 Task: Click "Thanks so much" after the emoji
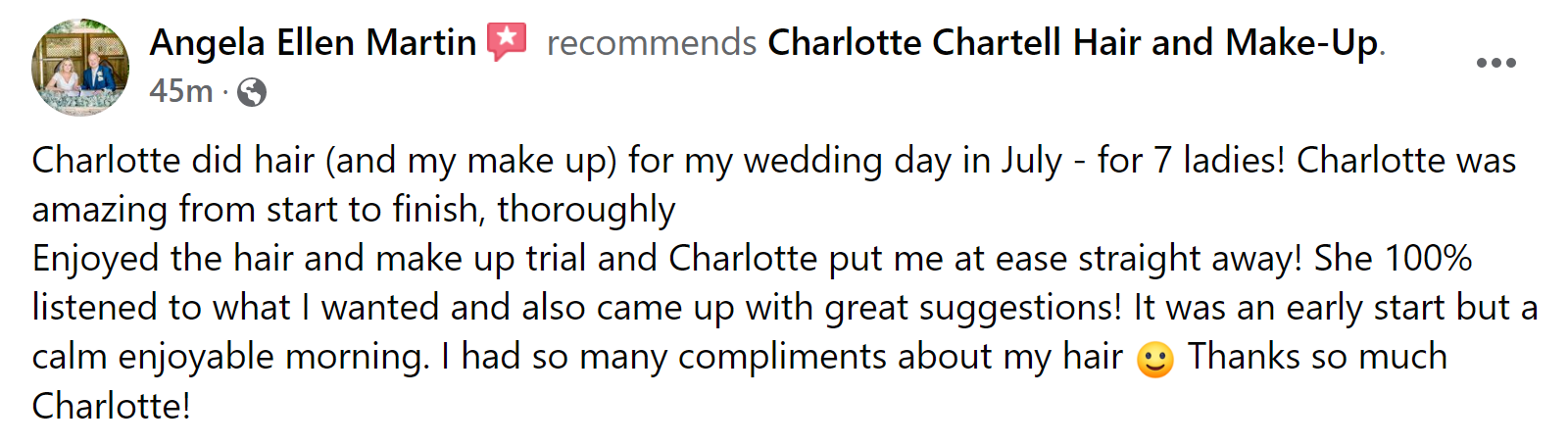pyautogui.click(x=1317, y=357)
